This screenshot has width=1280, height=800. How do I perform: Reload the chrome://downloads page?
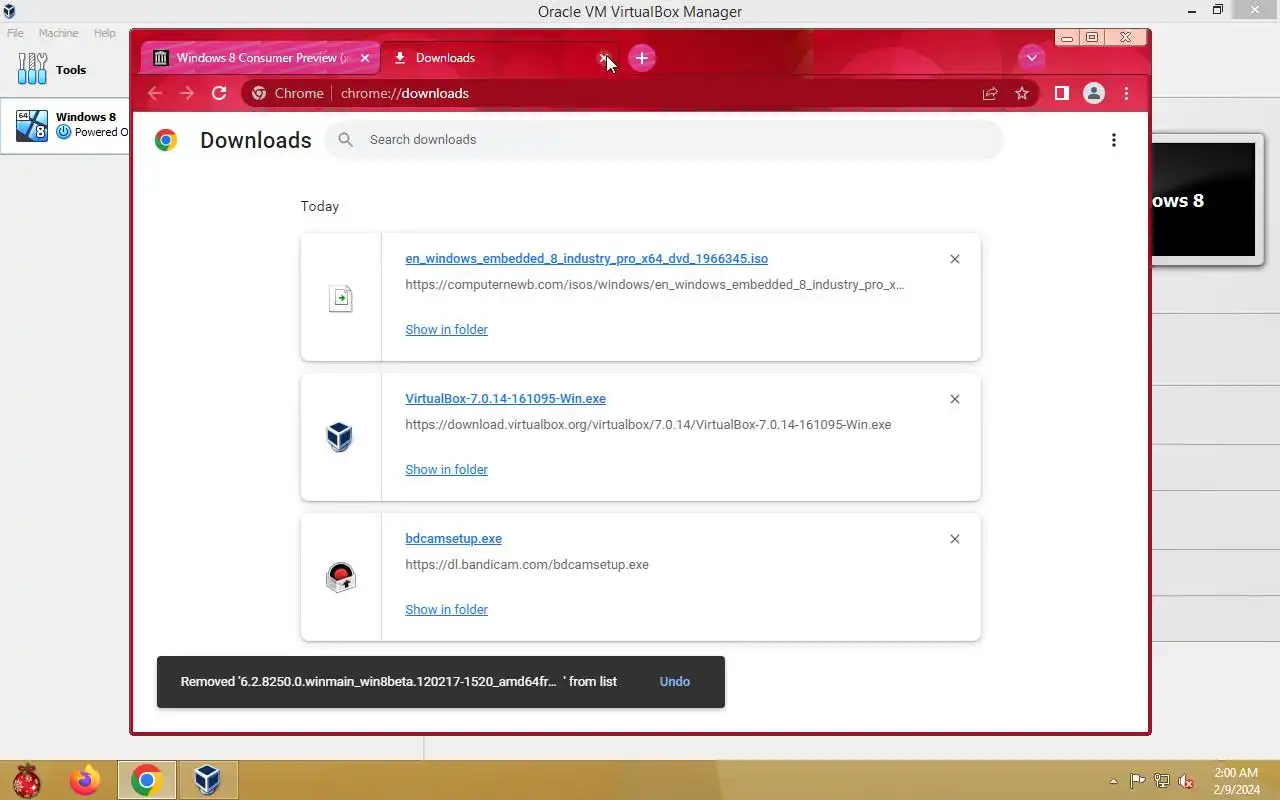click(x=219, y=93)
